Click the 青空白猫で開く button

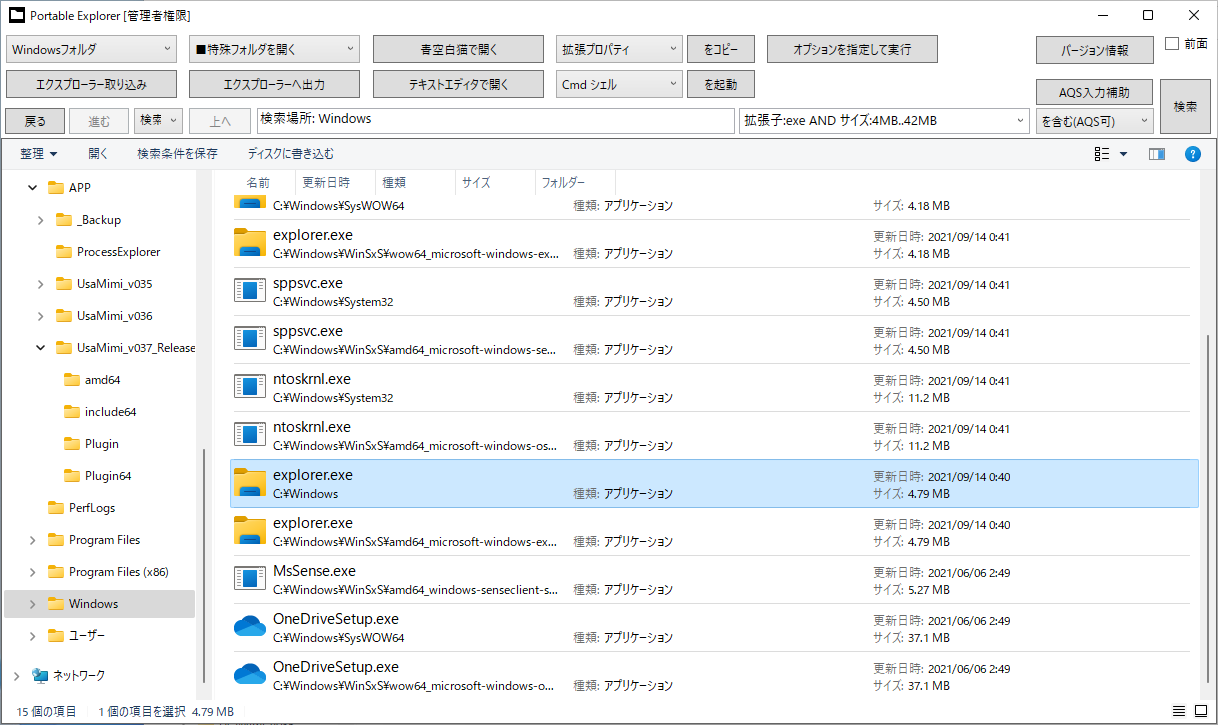pos(458,49)
